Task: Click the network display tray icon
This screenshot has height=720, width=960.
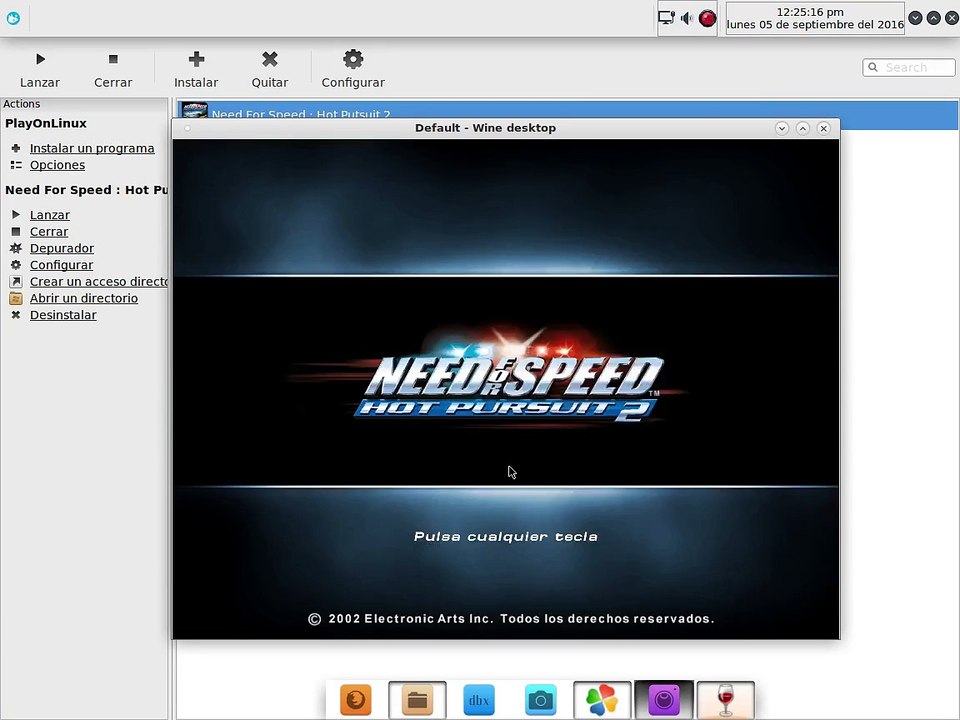Action: 666,18
